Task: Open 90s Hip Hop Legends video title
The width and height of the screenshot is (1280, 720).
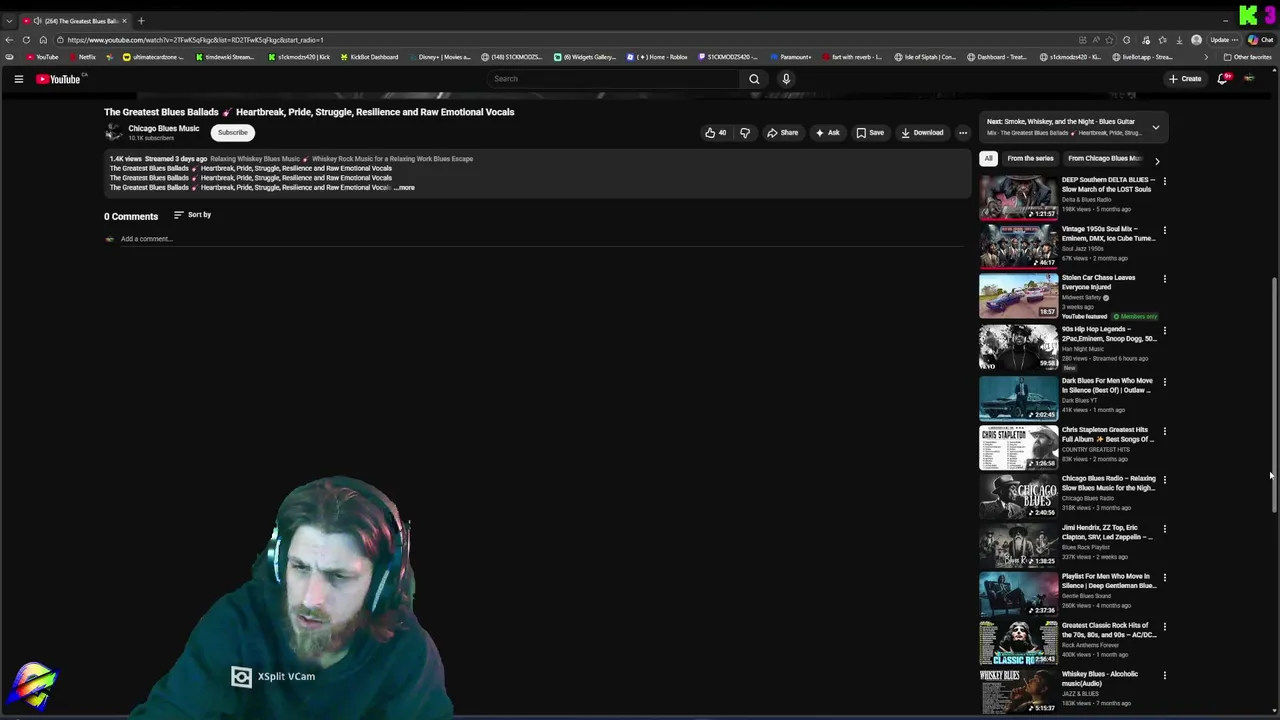Action: pyautogui.click(x=1108, y=334)
